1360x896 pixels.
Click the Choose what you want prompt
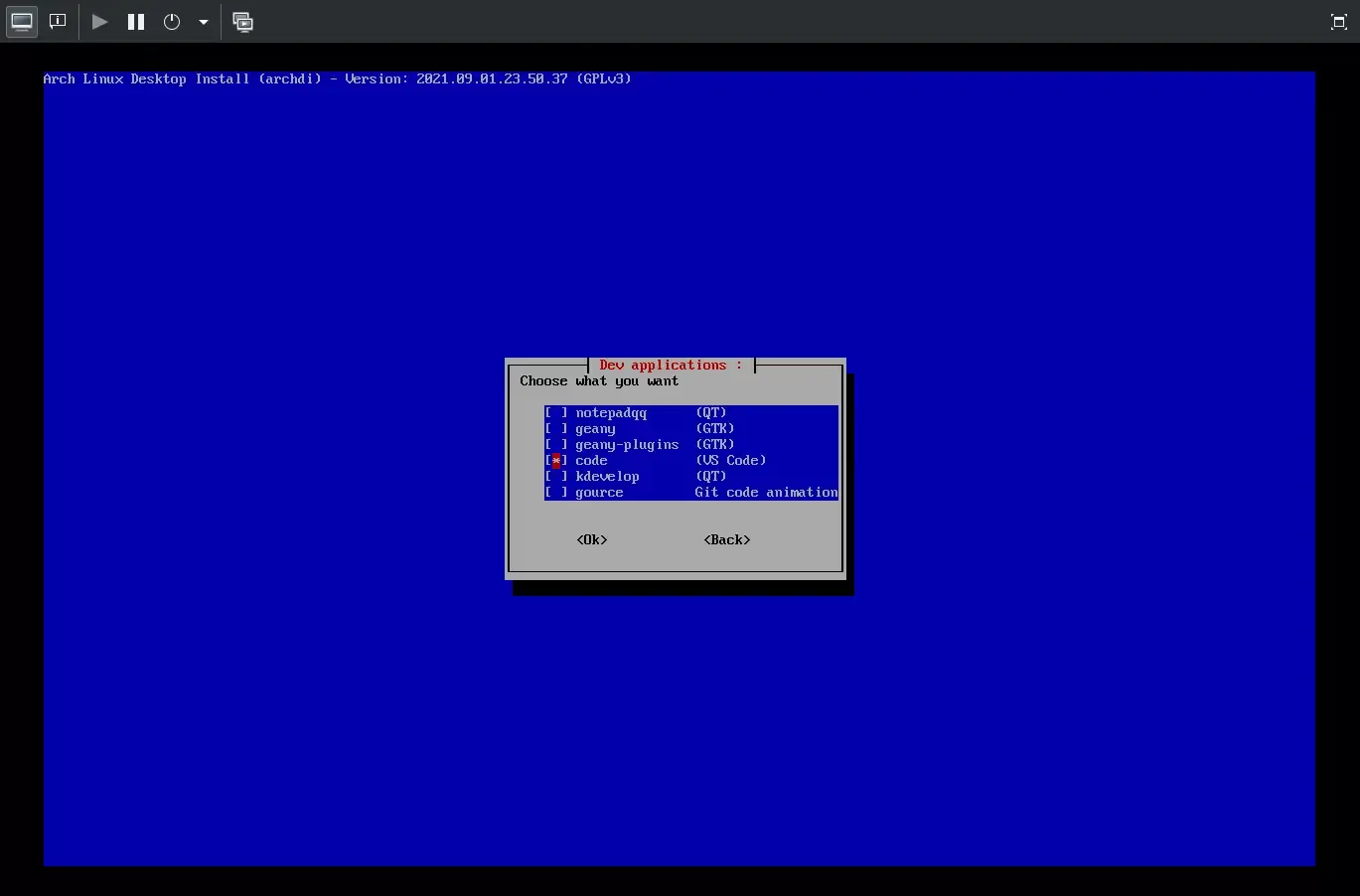pos(599,381)
